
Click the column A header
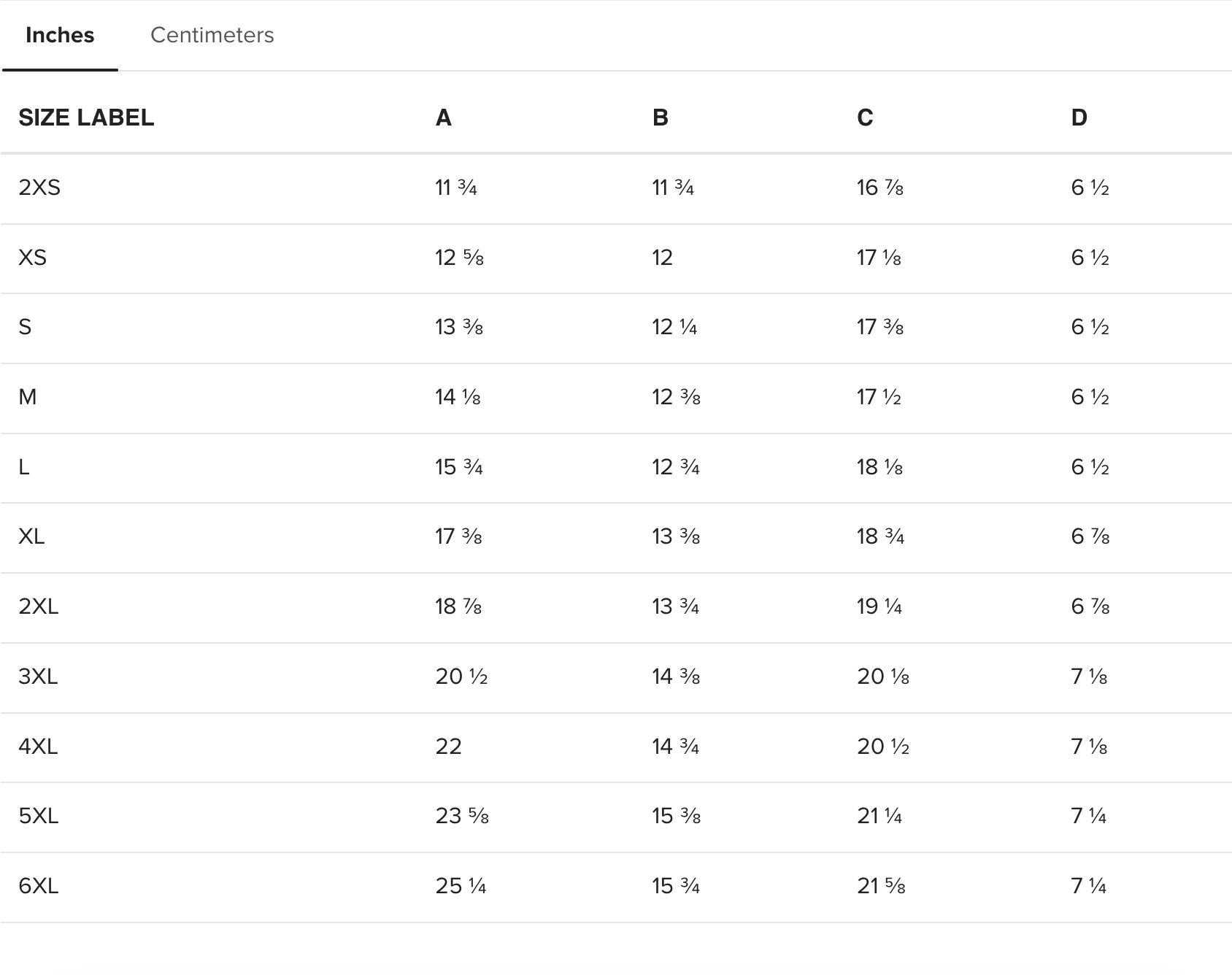[x=443, y=117]
